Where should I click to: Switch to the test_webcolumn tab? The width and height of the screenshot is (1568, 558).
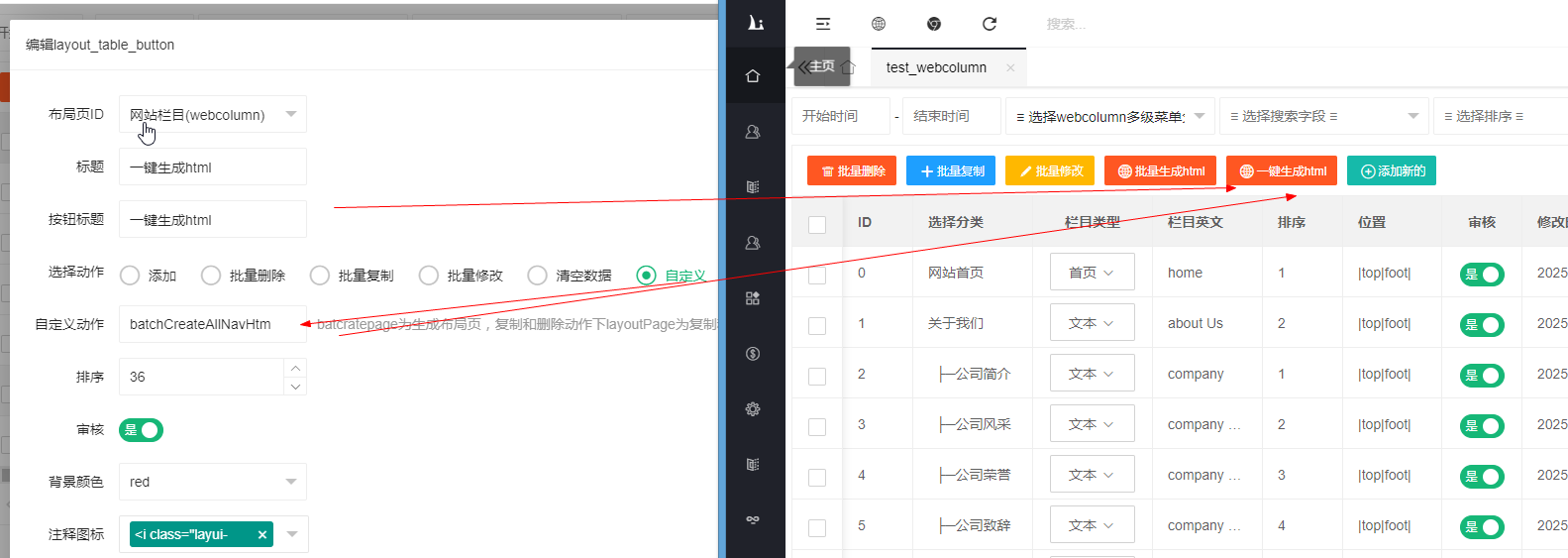(x=936, y=67)
